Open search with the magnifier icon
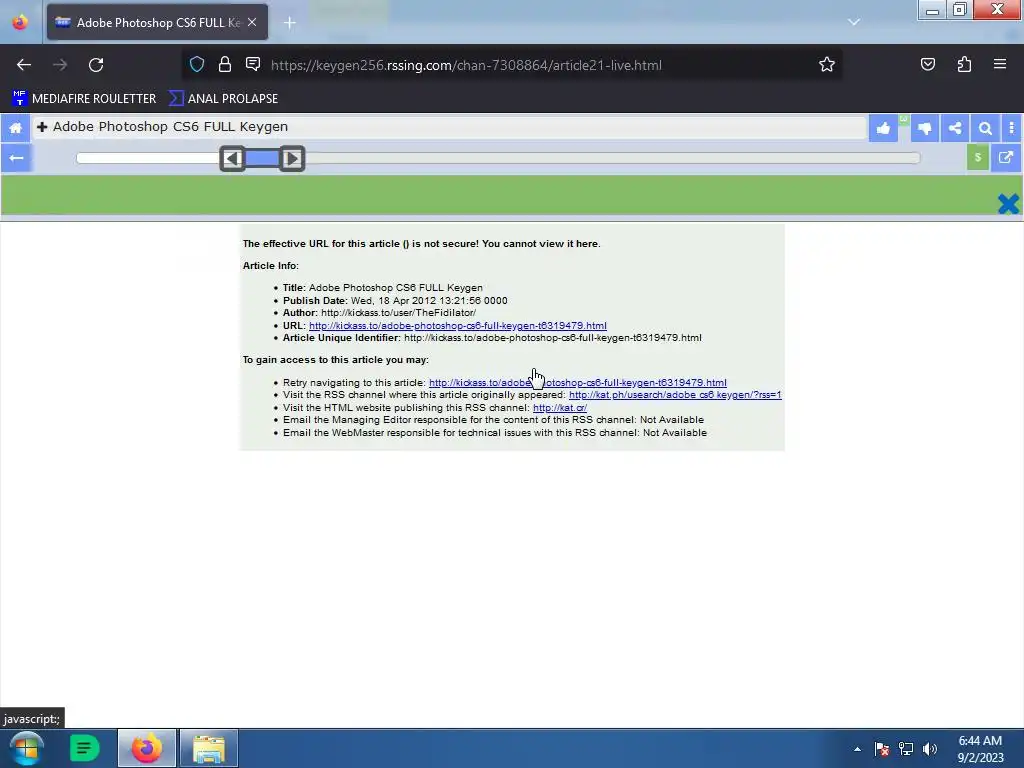This screenshot has width=1024, height=768. [985, 128]
